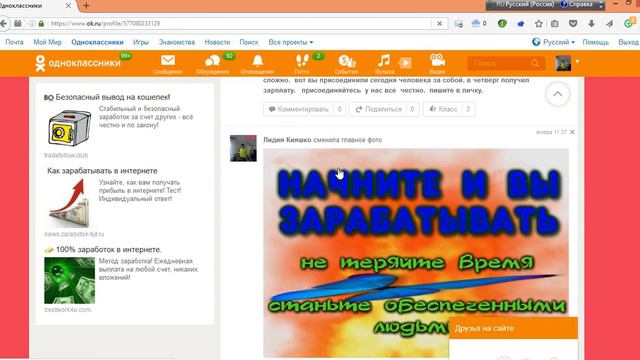Viewport: 640px width, 360px height.
Task: Open the Поиск link in top bar
Action: click(249, 42)
